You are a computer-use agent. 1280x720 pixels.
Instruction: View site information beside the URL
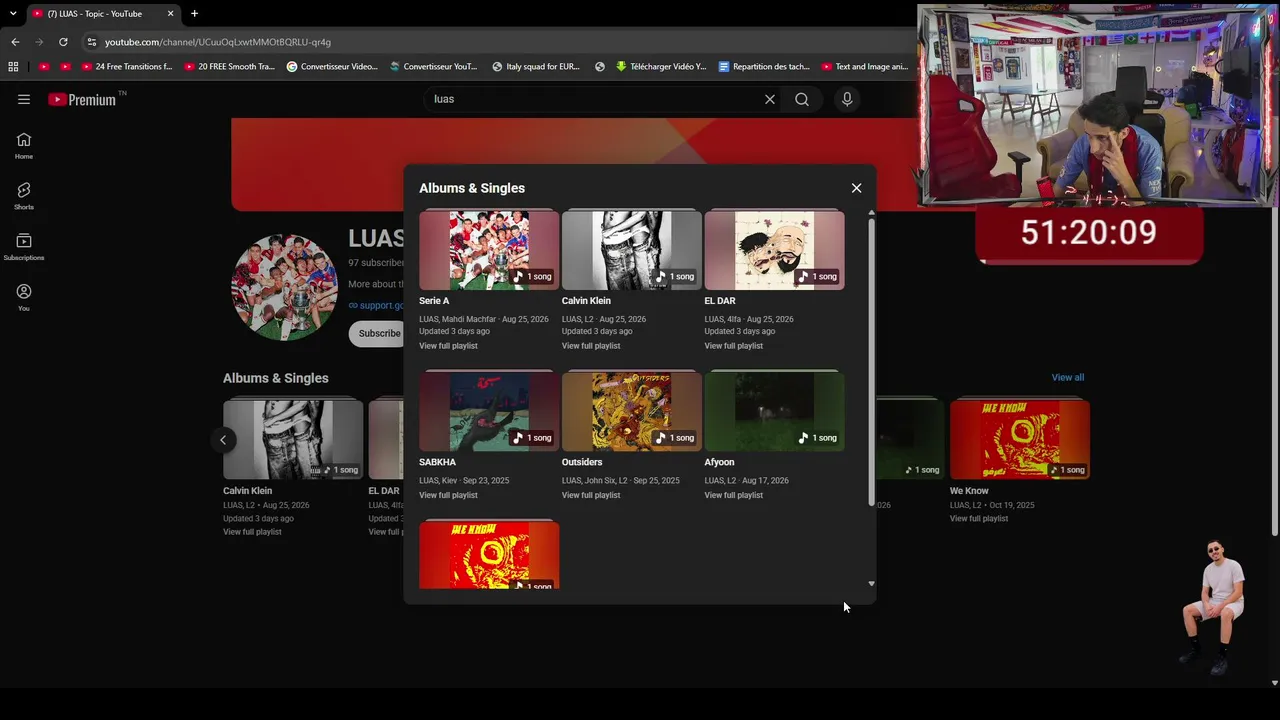click(92, 42)
